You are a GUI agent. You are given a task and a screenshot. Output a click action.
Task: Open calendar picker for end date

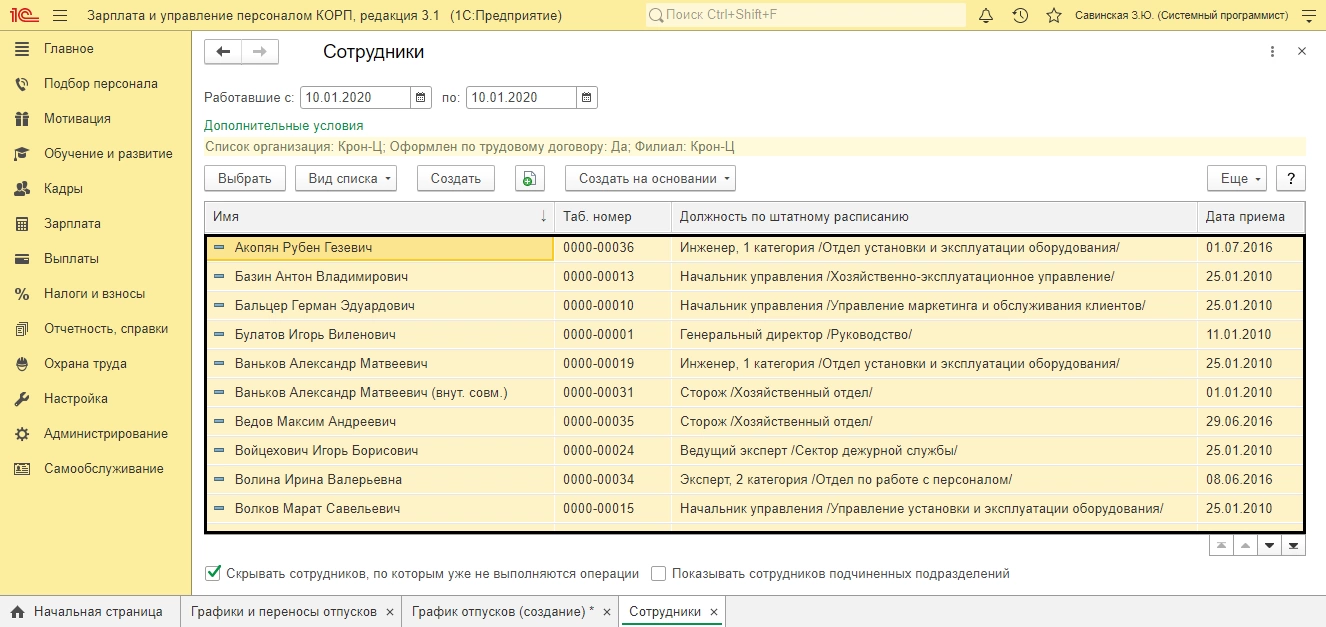tap(587, 97)
